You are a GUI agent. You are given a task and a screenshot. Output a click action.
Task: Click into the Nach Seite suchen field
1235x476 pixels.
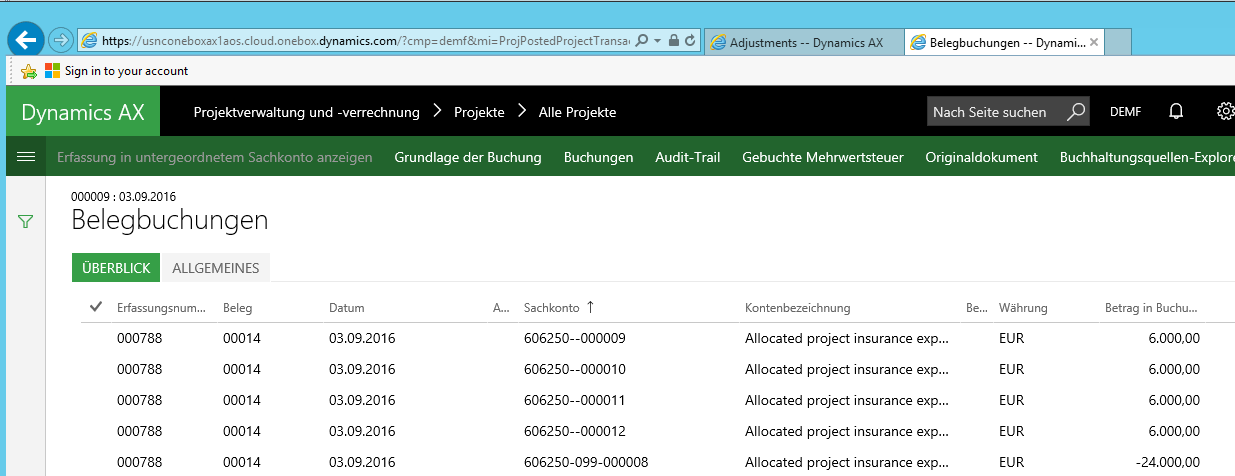pos(994,112)
